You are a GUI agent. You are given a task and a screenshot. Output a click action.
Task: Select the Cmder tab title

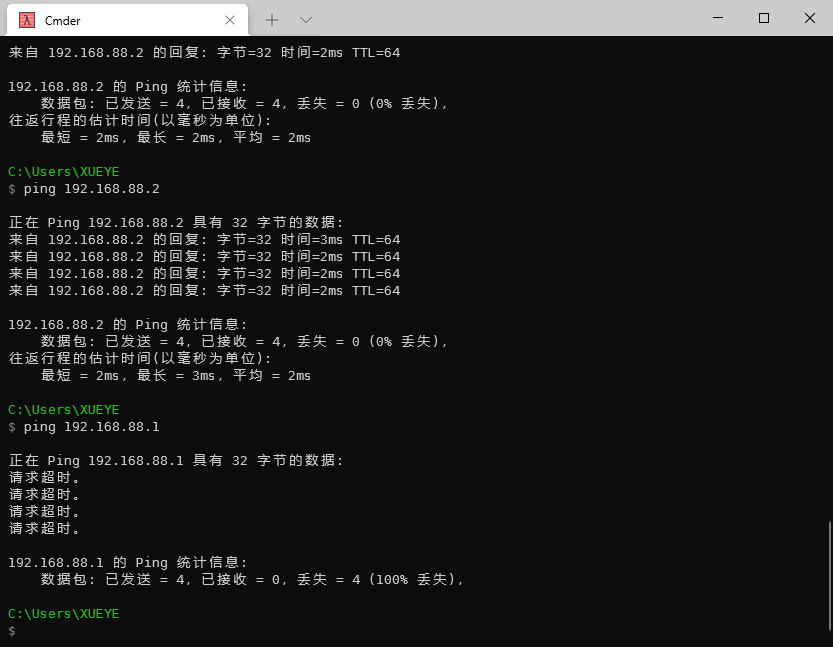pyautogui.click(x=63, y=20)
